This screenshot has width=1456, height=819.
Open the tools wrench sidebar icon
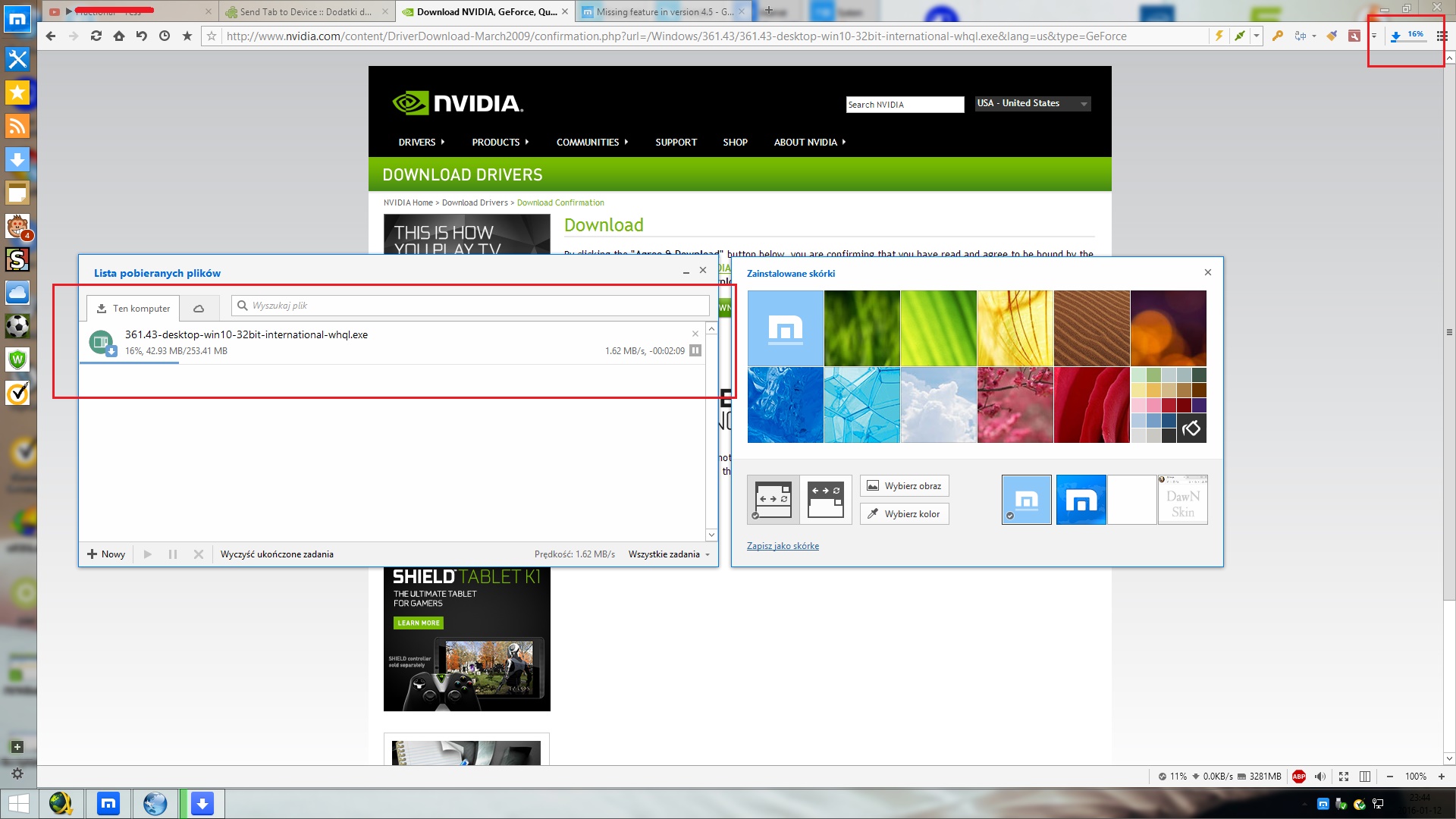click(17, 59)
